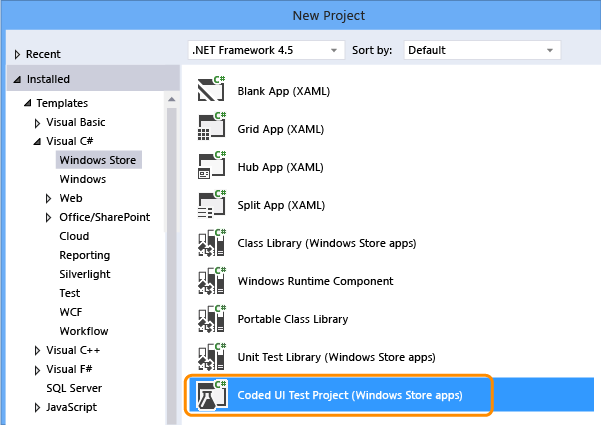This screenshot has width=601, height=425.
Task: Click the Coded UI Test Project flask icon
Action: click(x=212, y=395)
